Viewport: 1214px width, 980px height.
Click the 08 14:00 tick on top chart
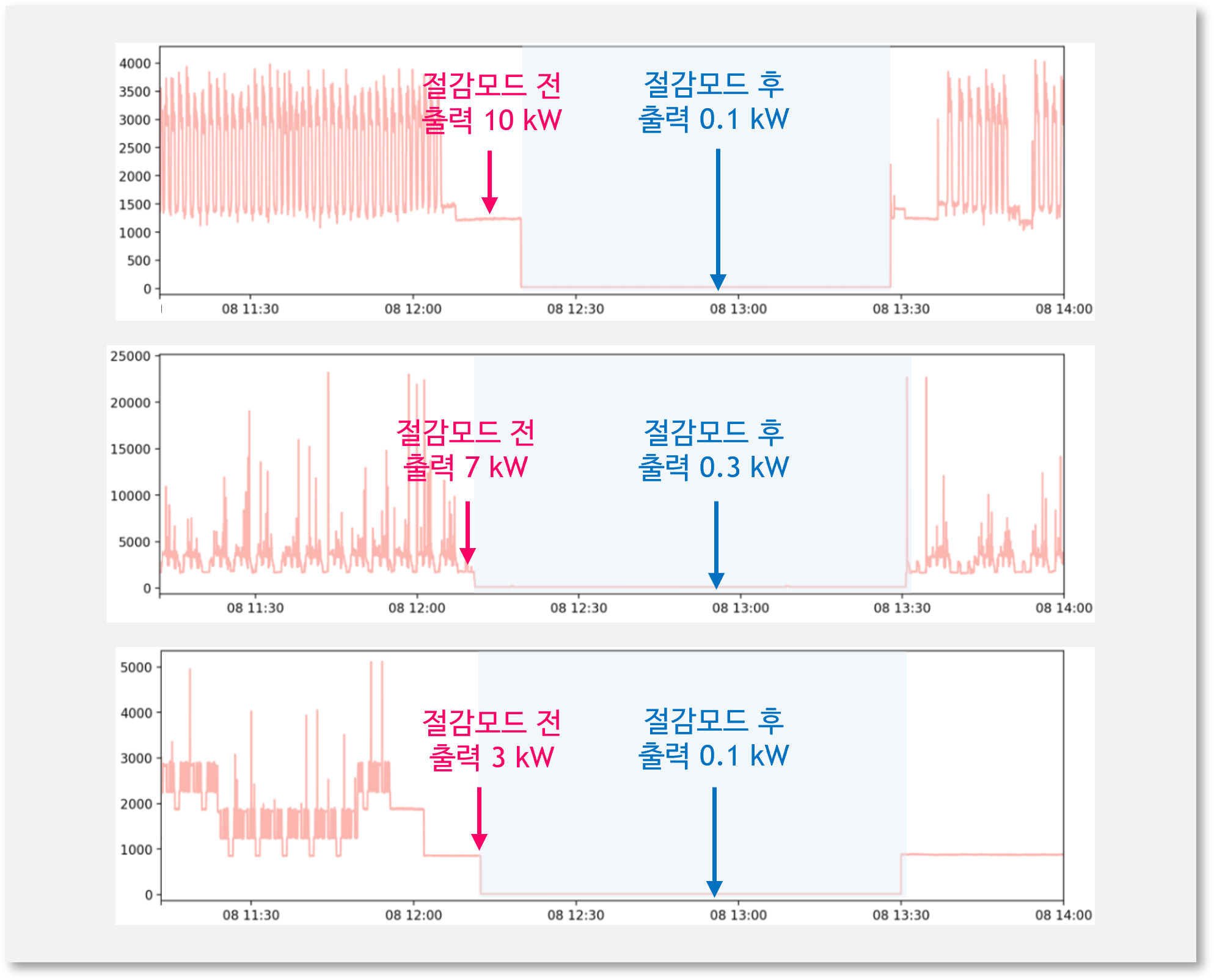click(1063, 309)
